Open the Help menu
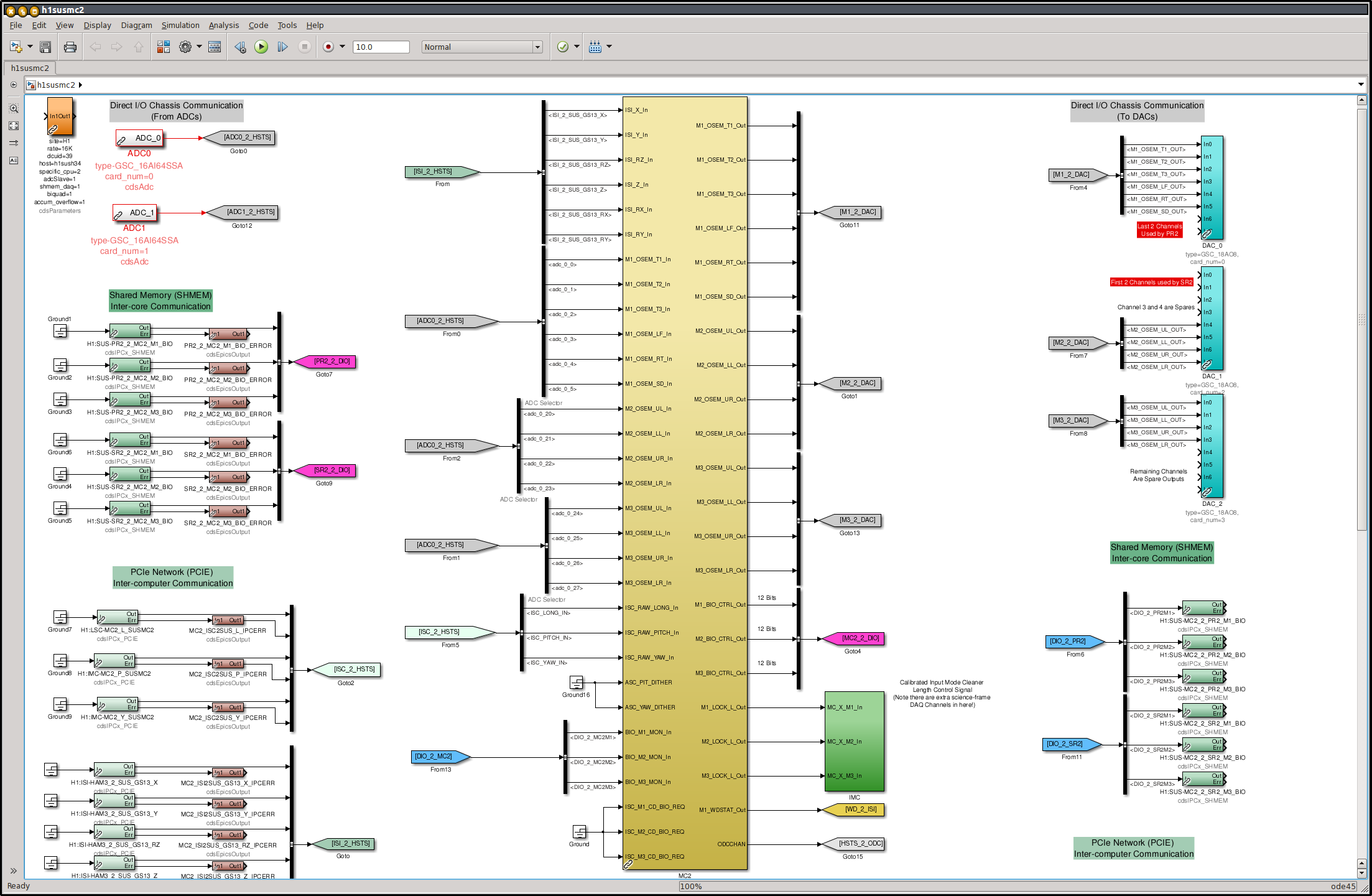 pos(315,26)
